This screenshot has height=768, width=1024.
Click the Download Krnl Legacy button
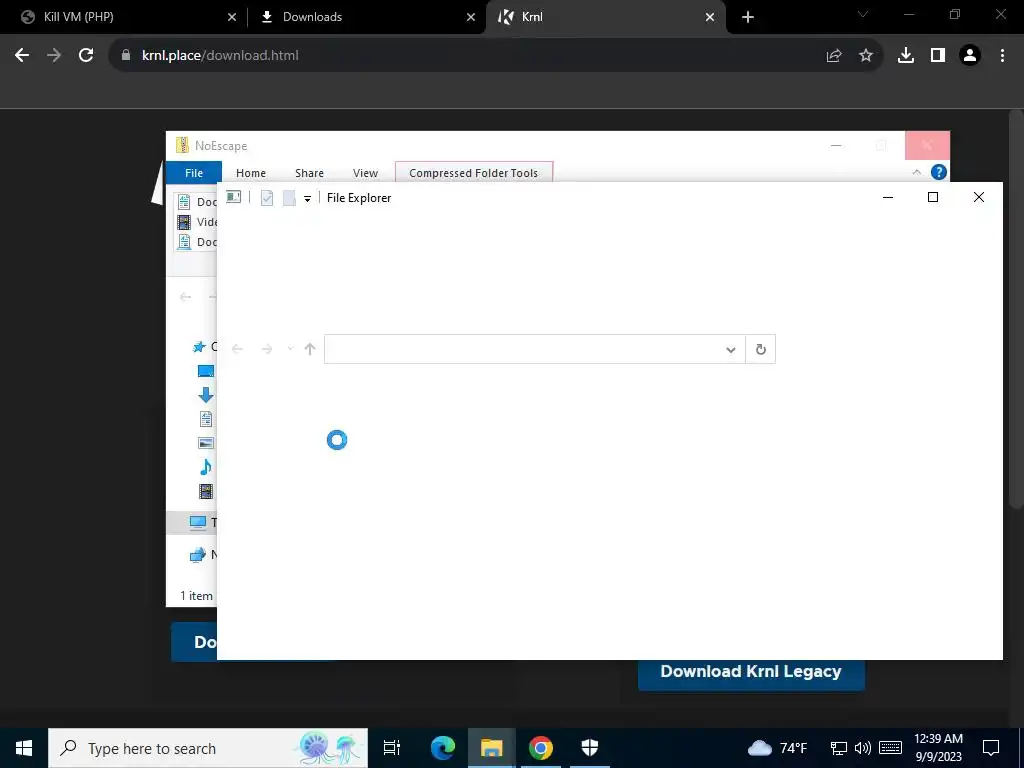pyautogui.click(x=751, y=672)
